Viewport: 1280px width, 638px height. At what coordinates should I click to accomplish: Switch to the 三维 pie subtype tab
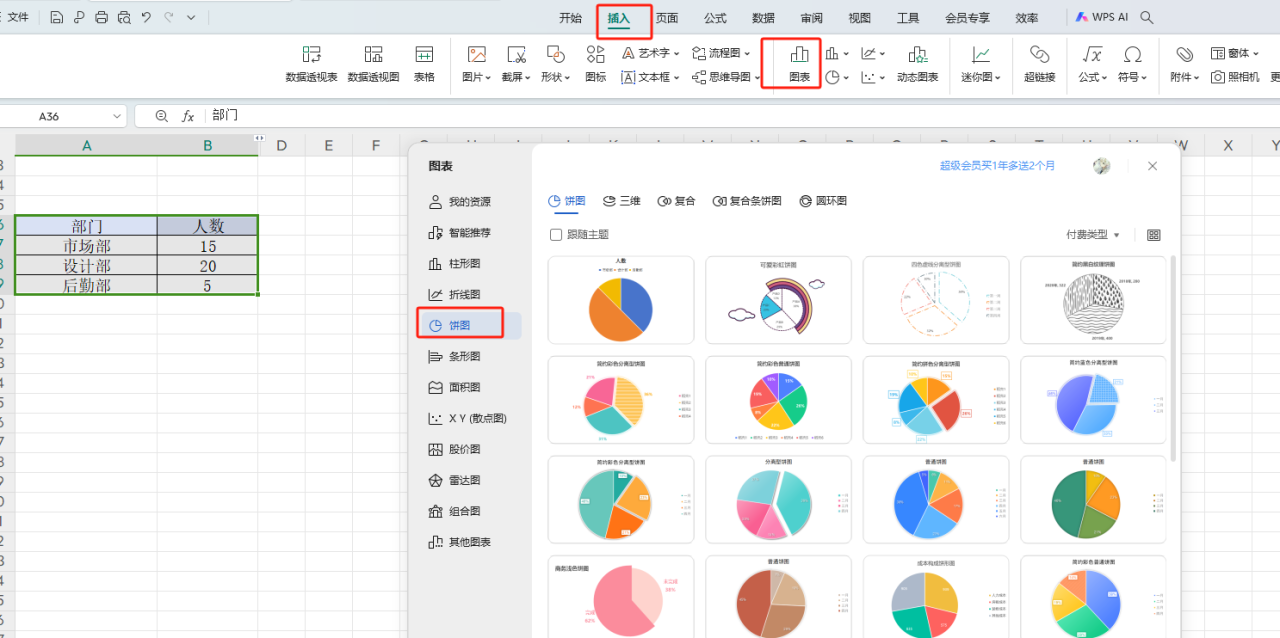[621, 201]
